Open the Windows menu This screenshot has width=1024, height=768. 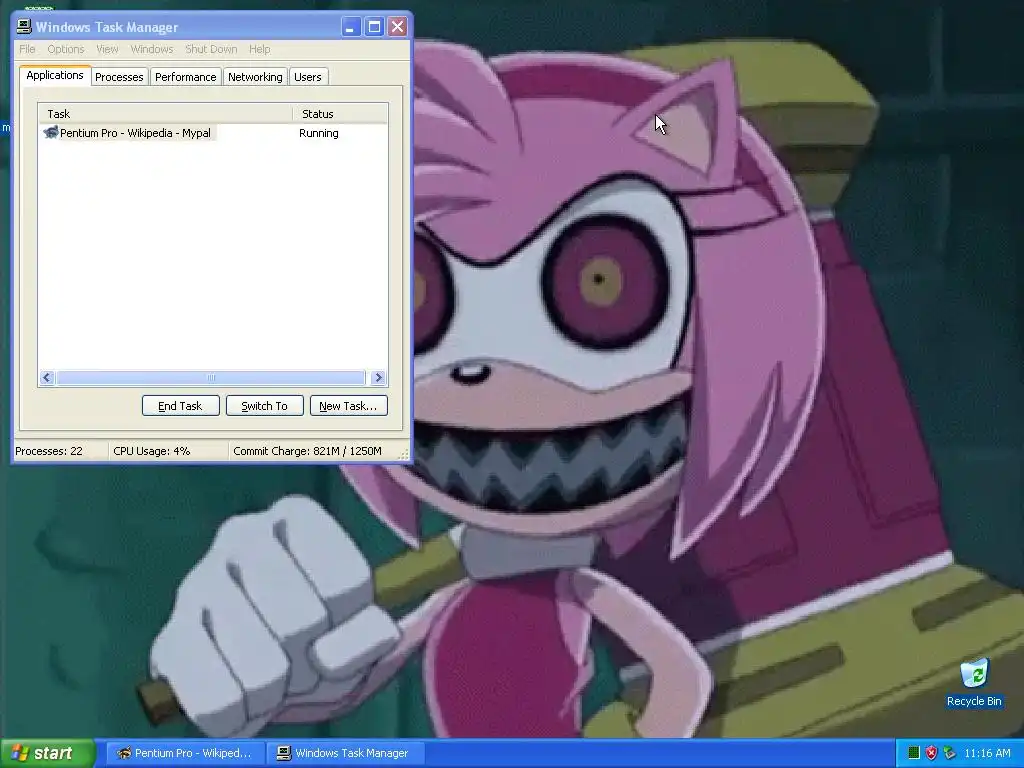coord(152,49)
